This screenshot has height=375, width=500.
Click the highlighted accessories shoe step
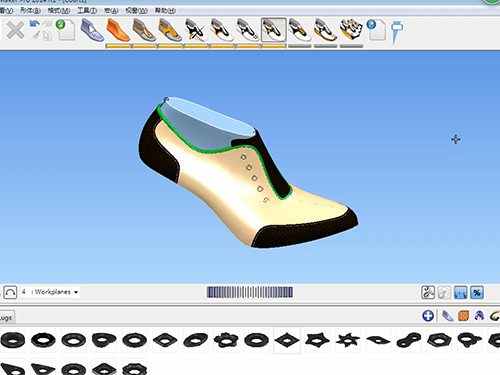point(274,30)
